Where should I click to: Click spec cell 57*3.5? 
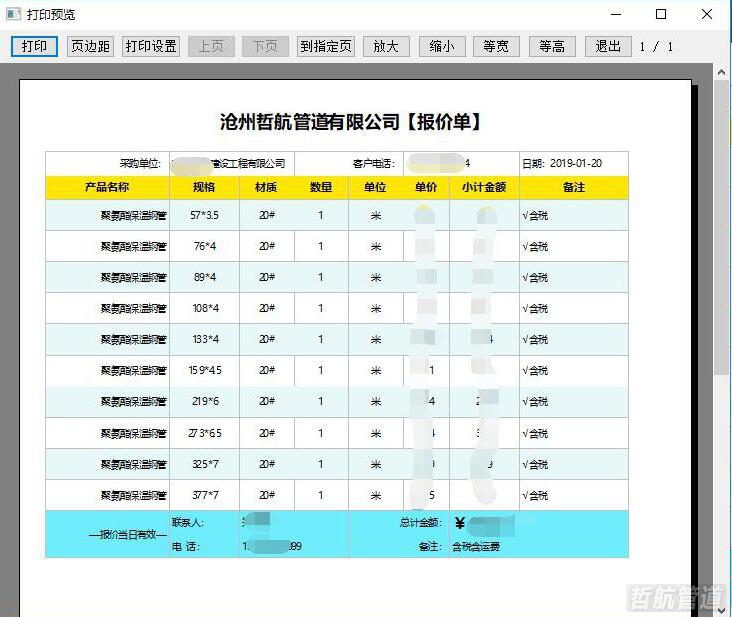204,215
